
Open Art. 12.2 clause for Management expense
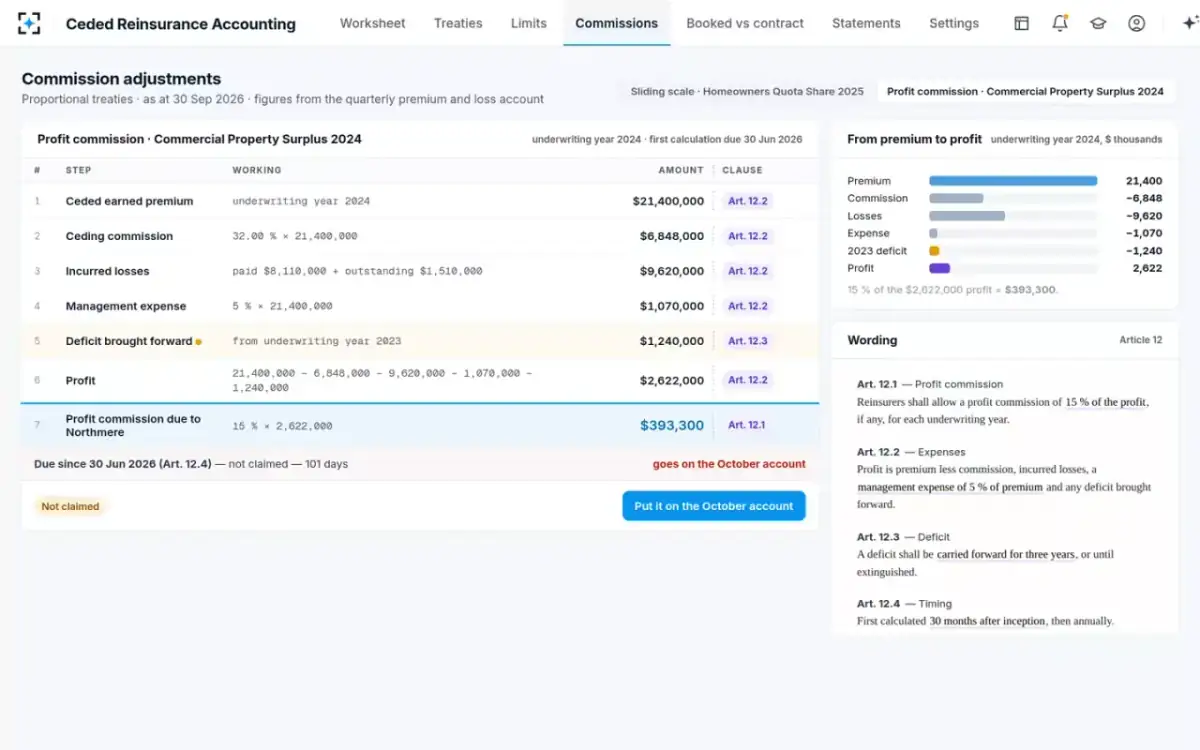[x=747, y=306]
